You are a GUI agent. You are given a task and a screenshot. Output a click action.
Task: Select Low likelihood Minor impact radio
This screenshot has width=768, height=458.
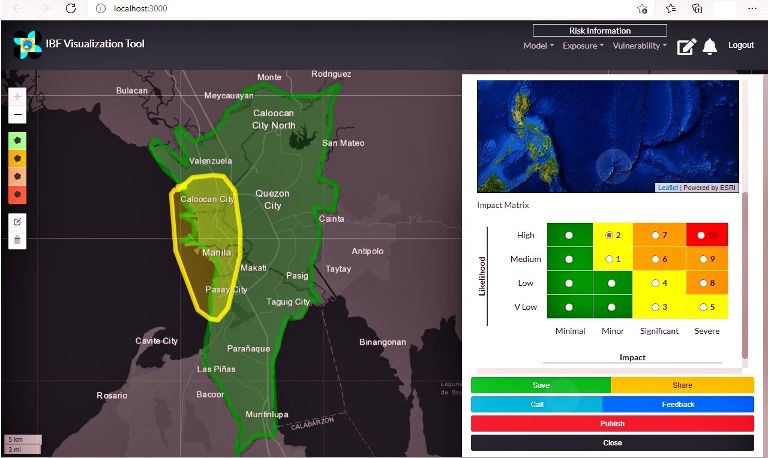(x=611, y=283)
